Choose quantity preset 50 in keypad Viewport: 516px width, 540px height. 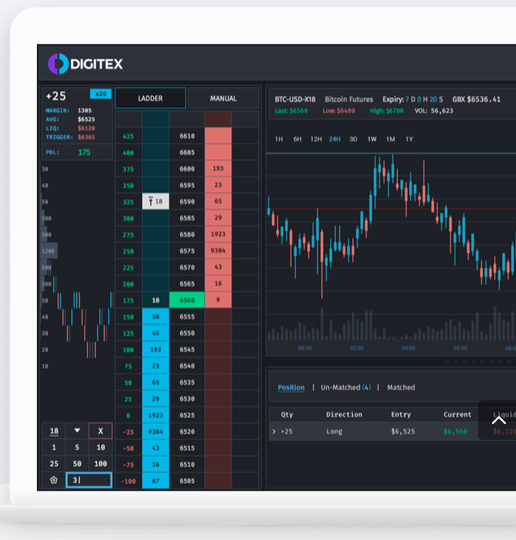pos(77,464)
